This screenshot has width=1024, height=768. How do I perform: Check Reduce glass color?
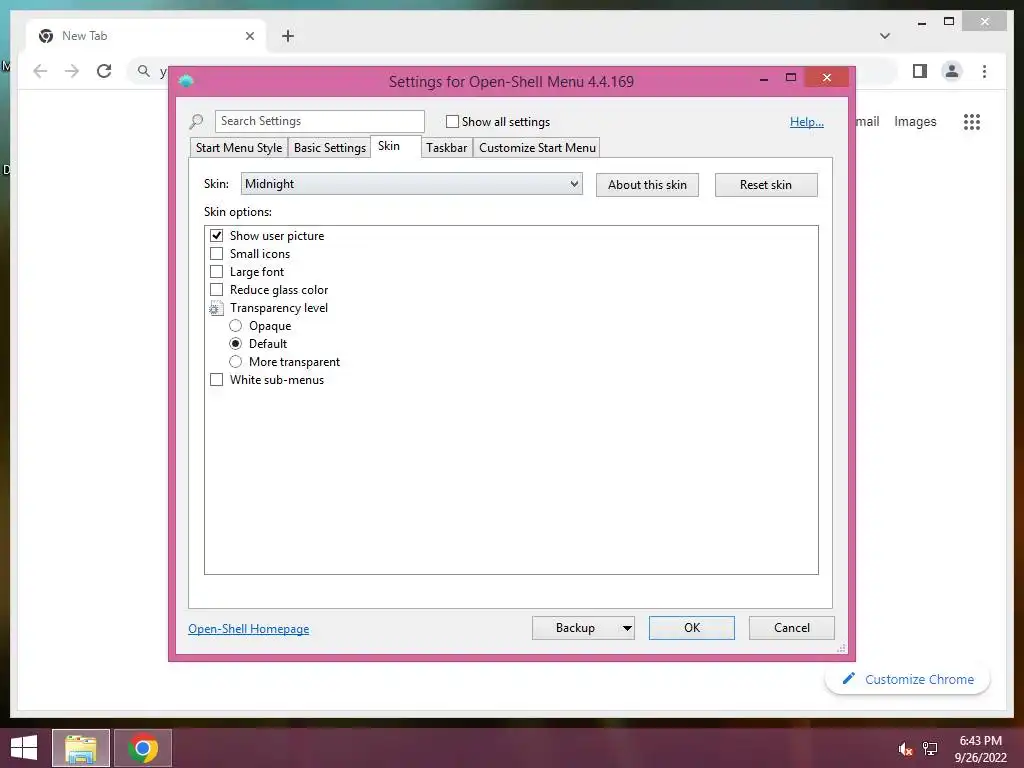point(216,290)
